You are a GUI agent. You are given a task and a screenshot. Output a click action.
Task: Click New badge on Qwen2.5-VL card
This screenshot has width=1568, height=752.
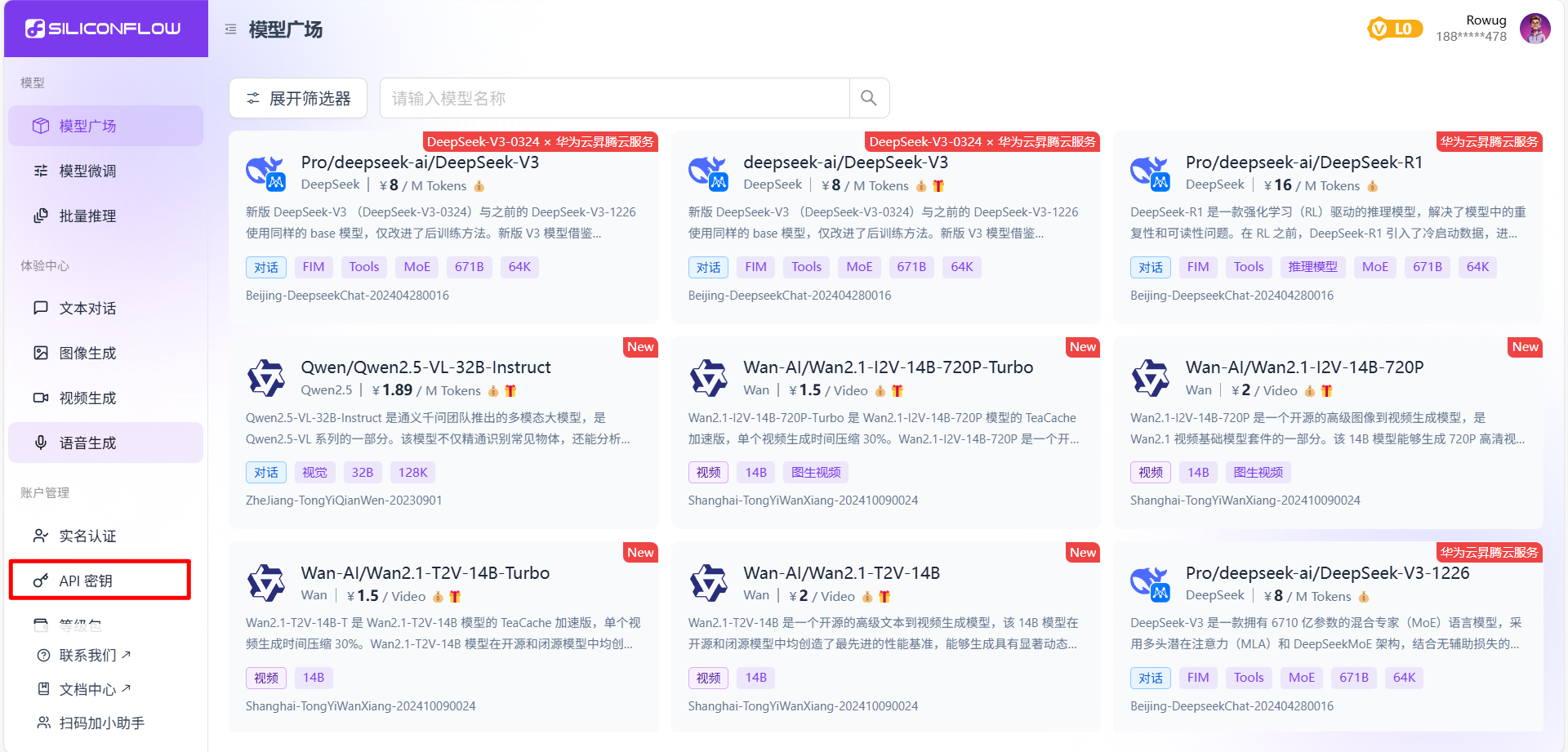[640, 347]
